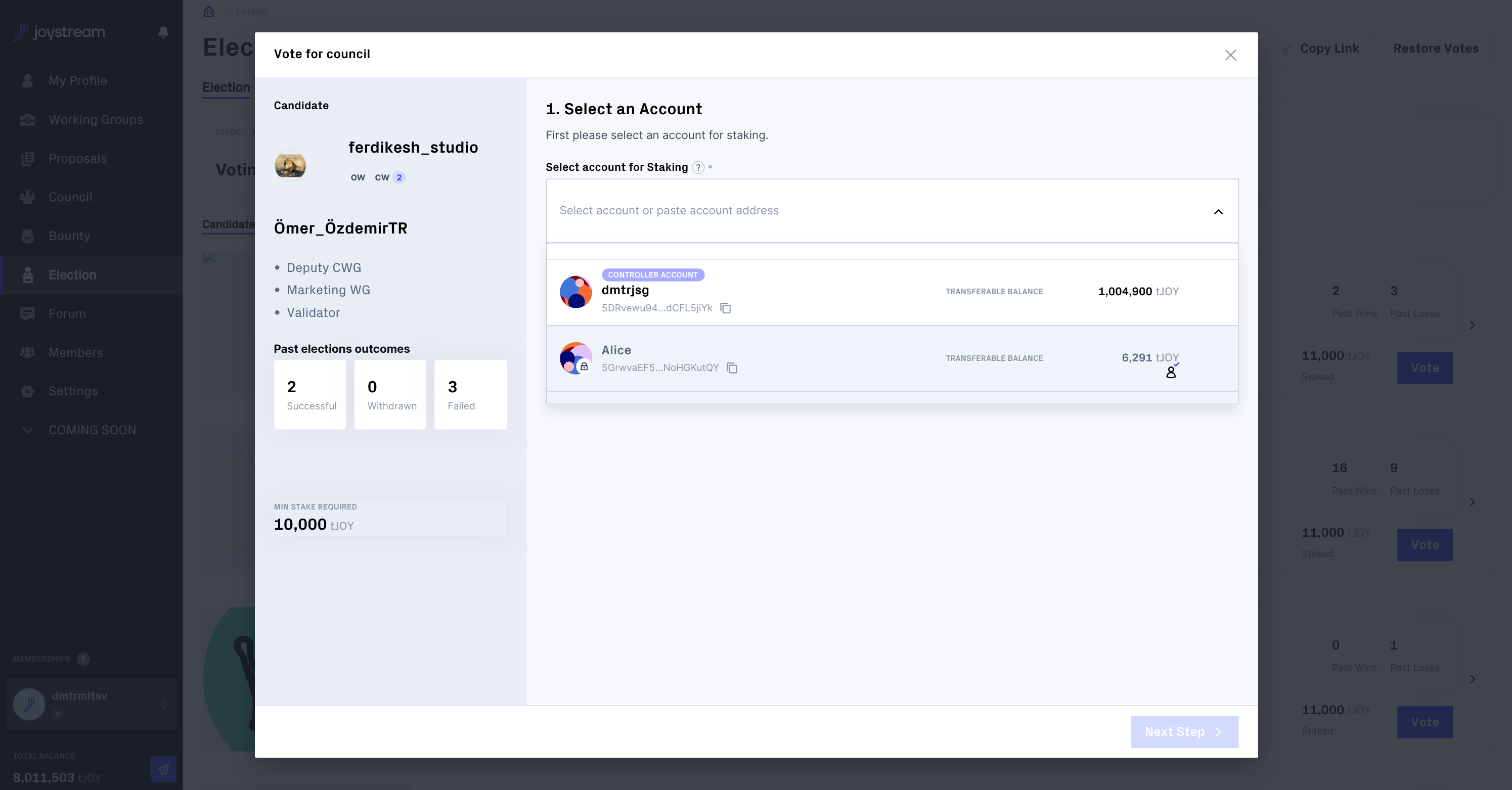The width and height of the screenshot is (1512, 790).
Task: Open the dmtrmltsv membership arrow
Action: click(163, 705)
